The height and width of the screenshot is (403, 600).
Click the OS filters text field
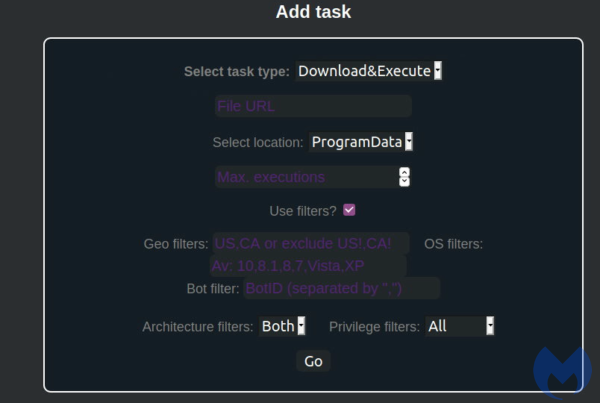click(x=308, y=266)
